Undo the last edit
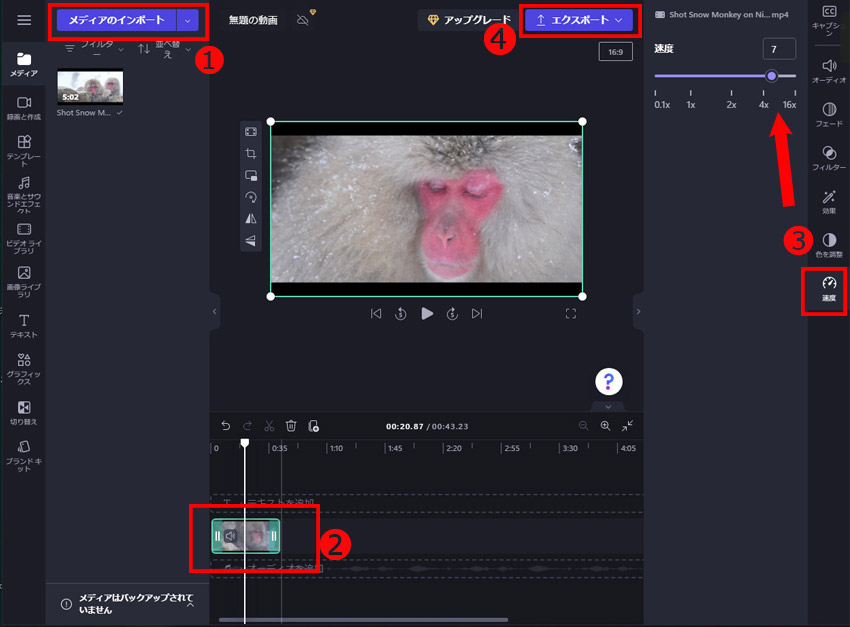850x627 pixels. point(226,426)
